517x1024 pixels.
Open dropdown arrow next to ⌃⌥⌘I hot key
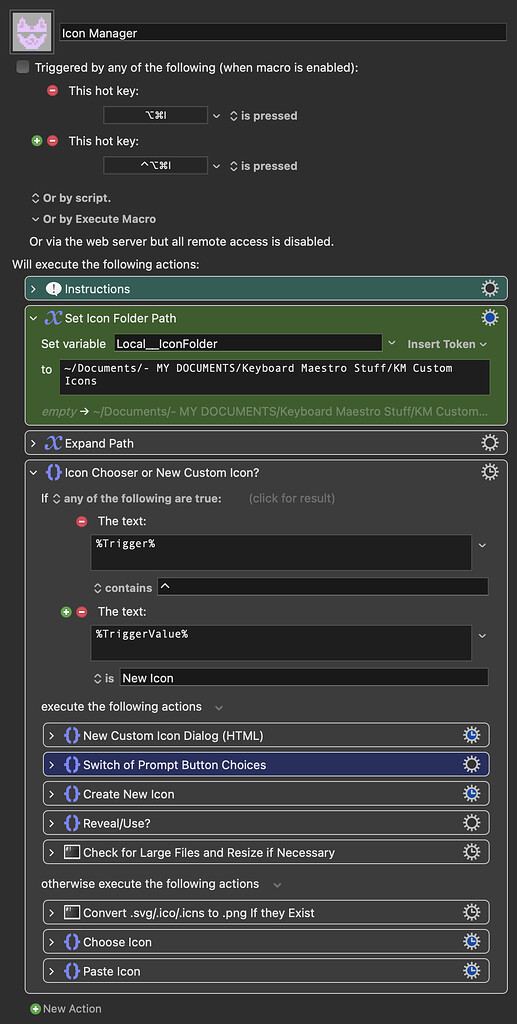pyautogui.click(x=217, y=166)
